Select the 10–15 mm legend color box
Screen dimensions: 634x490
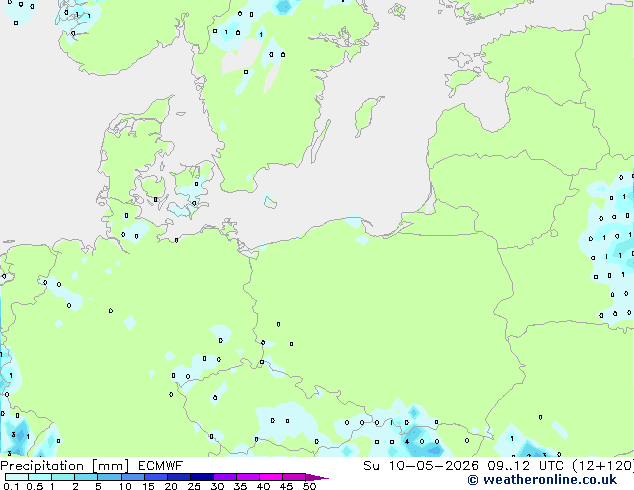coord(132,477)
